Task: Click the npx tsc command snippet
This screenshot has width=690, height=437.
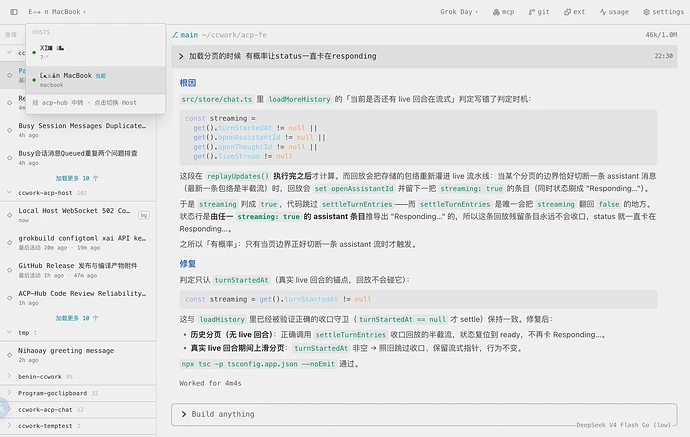Action: 258,364
